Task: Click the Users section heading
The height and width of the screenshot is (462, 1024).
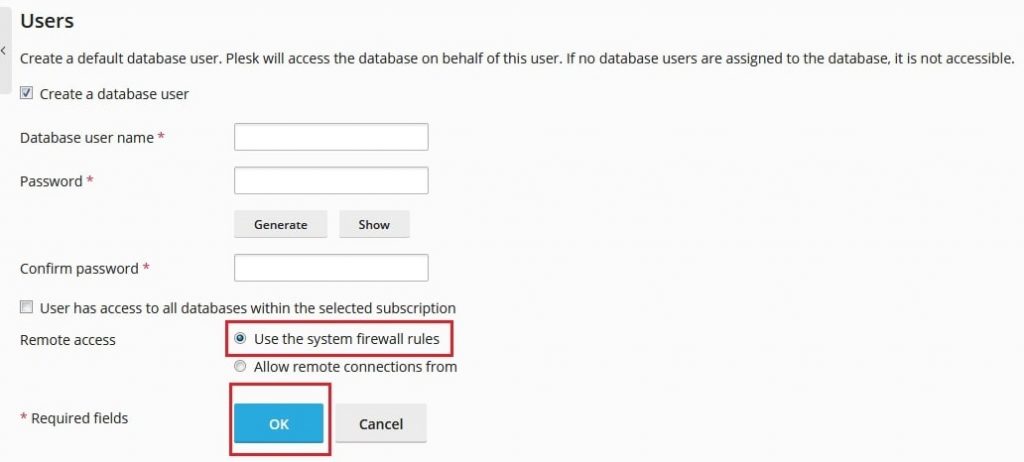Action: point(47,21)
